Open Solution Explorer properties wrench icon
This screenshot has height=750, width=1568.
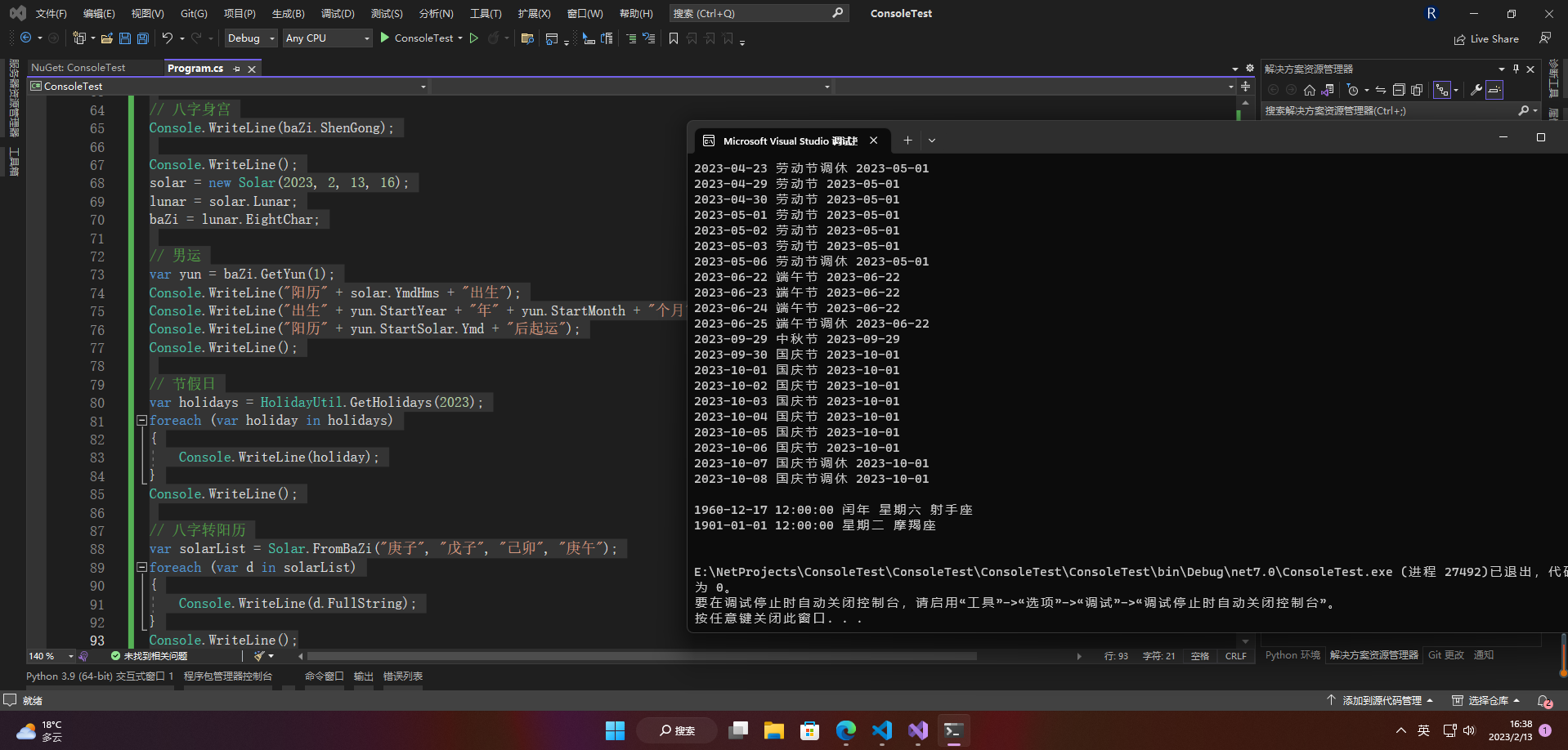pos(1476,90)
